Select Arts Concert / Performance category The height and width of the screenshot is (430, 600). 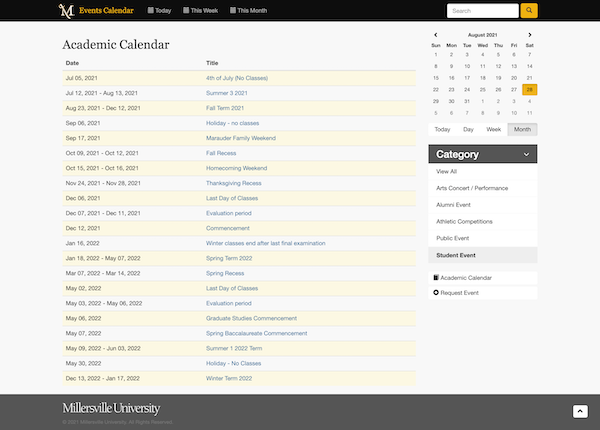[483, 188]
